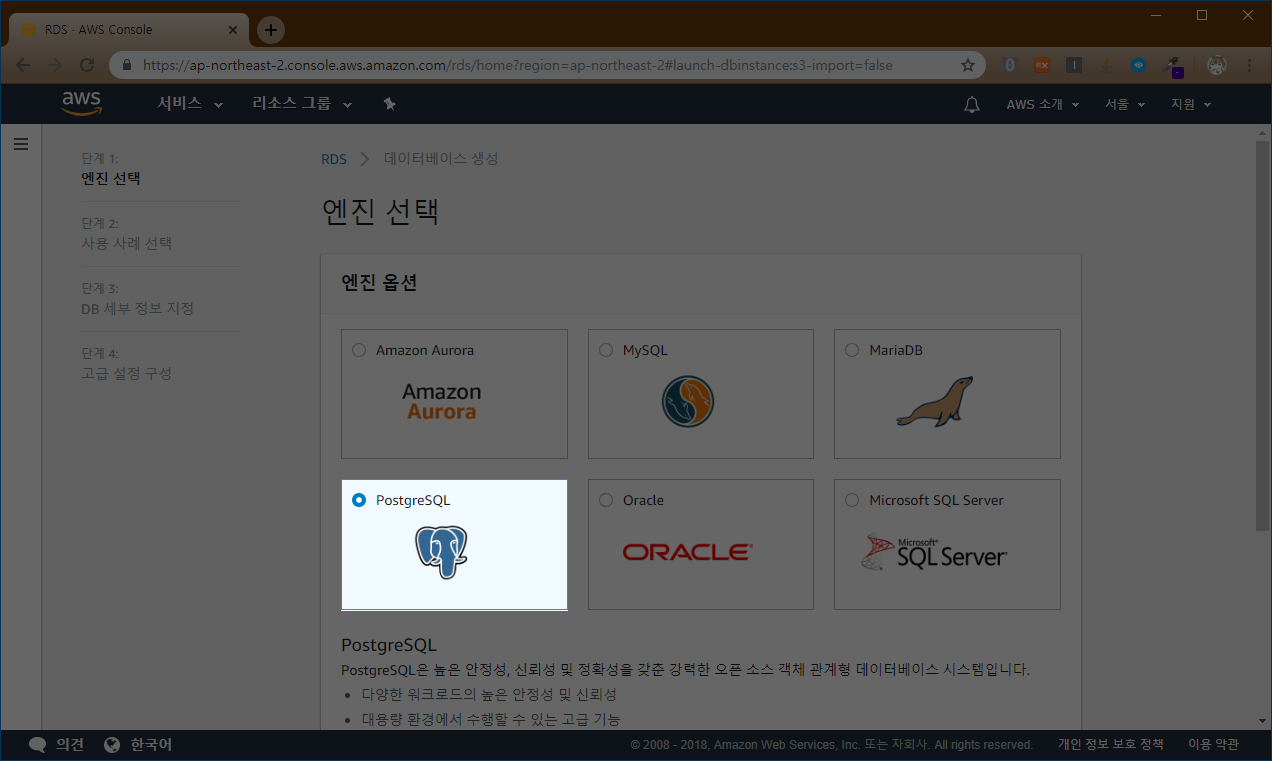Select the RDS - AWS Console tab
The height and width of the screenshot is (761, 1272).
click(128, 30)
